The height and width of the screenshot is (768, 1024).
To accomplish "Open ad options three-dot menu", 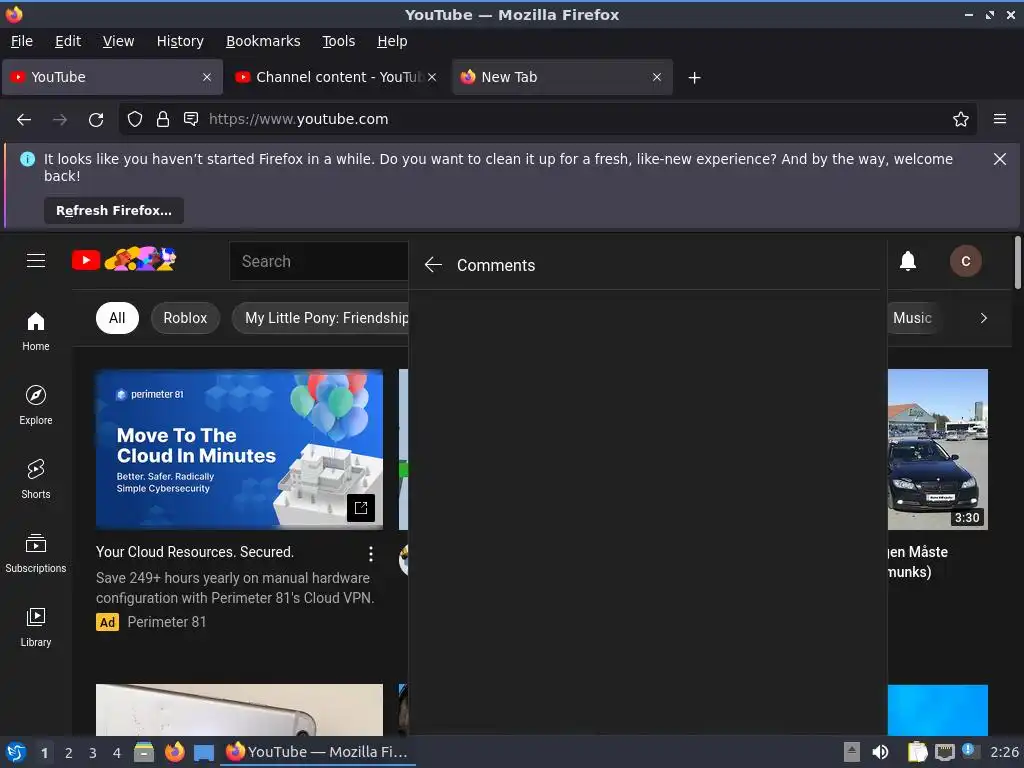I will (371, 554).
